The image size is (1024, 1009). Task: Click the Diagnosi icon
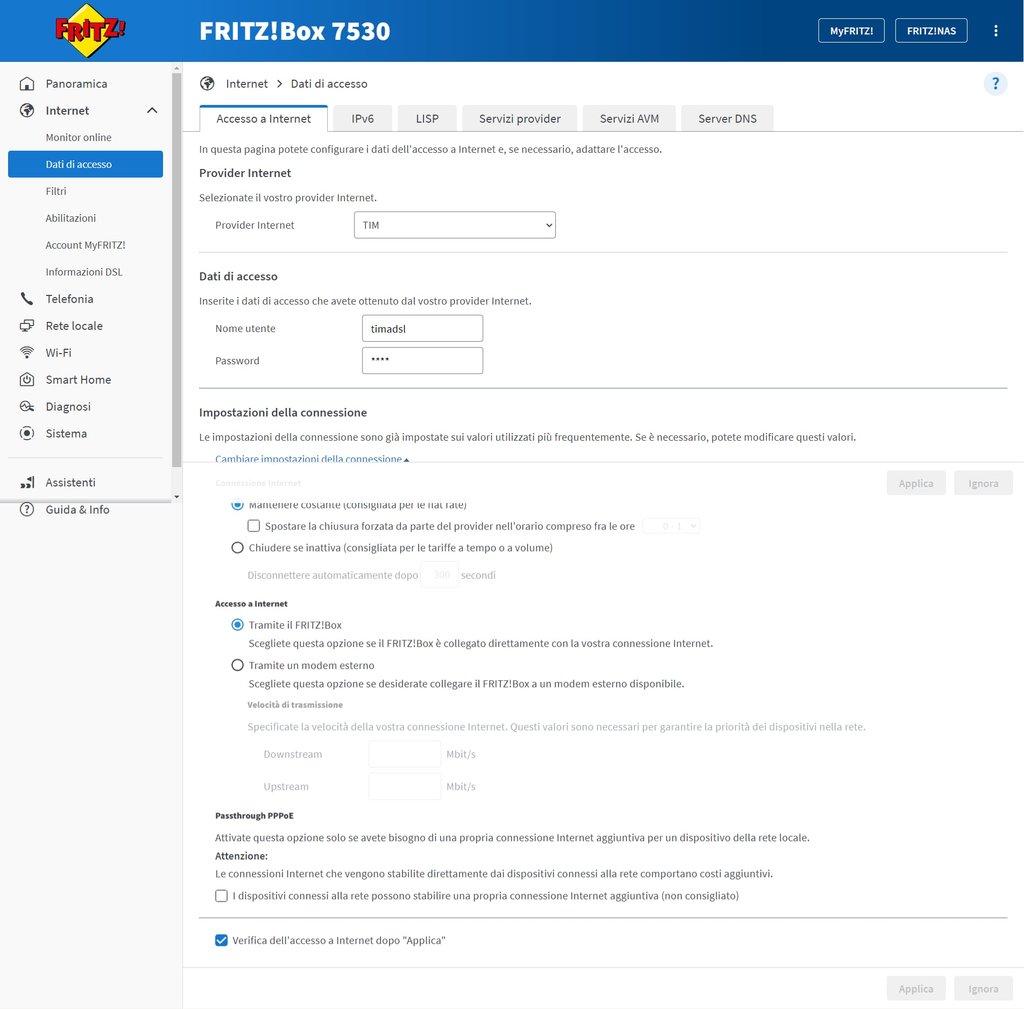click(27, 406)
